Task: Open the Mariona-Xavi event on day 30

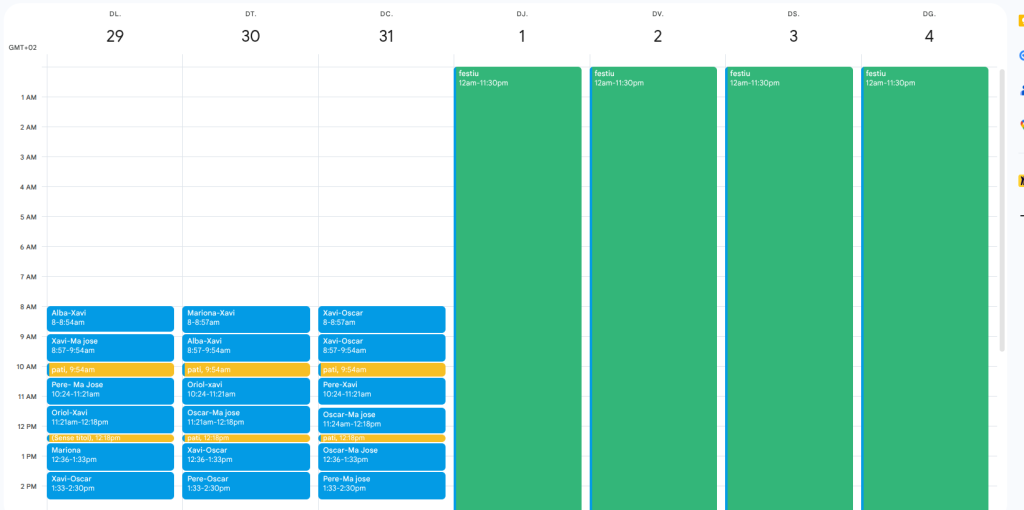Action: 246,318
